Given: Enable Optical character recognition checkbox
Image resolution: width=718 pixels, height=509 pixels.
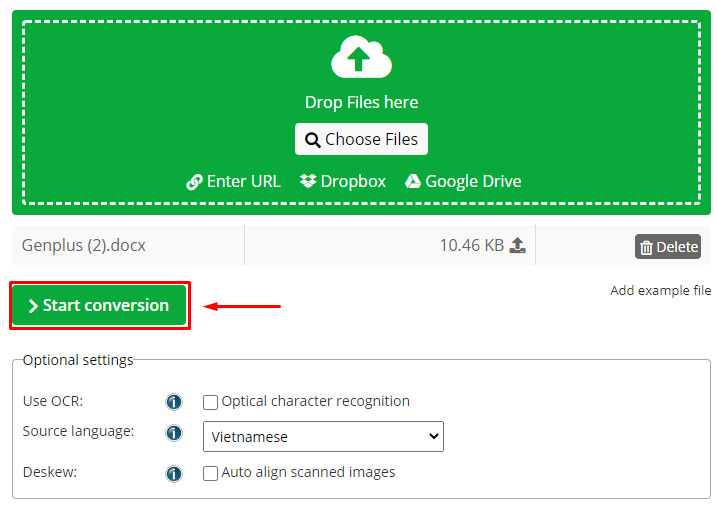Looking at the screenshot, I should click(210, 402).
